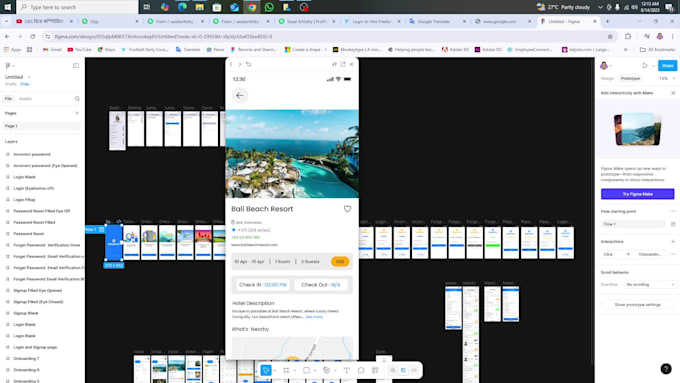
Task: Click the prototype preview back arrow
Action: [x=231, y=64]
